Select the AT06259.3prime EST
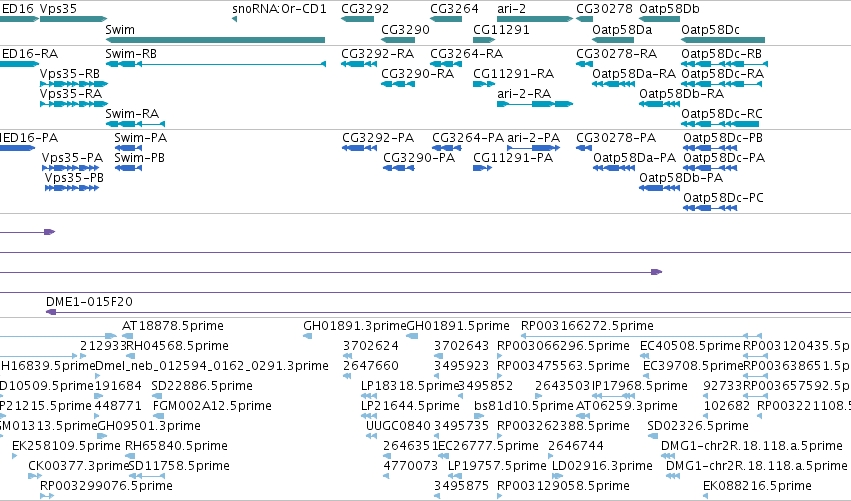 pyautogui.click(x=583, y=416)
